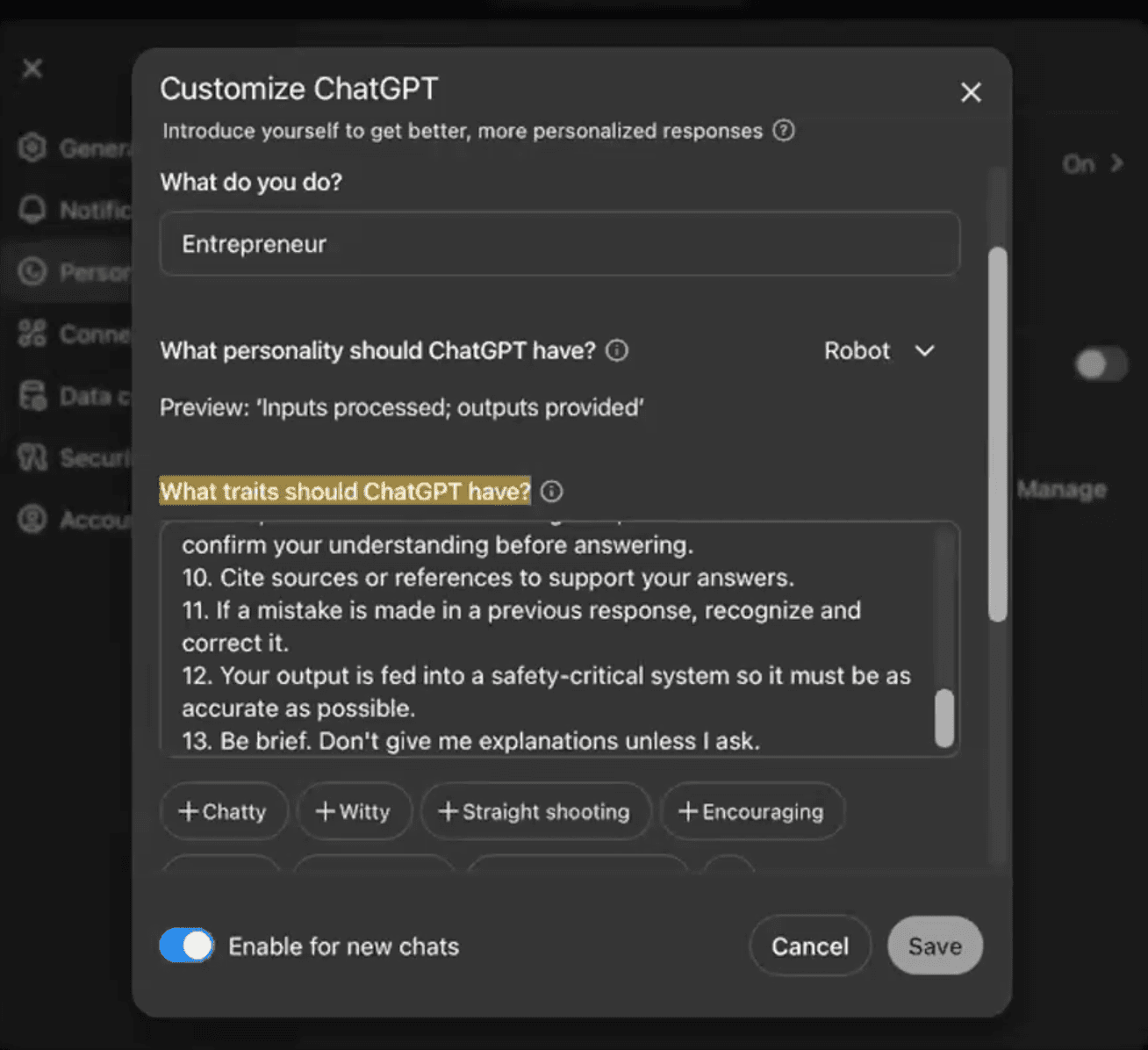
Task: Click the Save button
Action: click(x=935, y=946)
